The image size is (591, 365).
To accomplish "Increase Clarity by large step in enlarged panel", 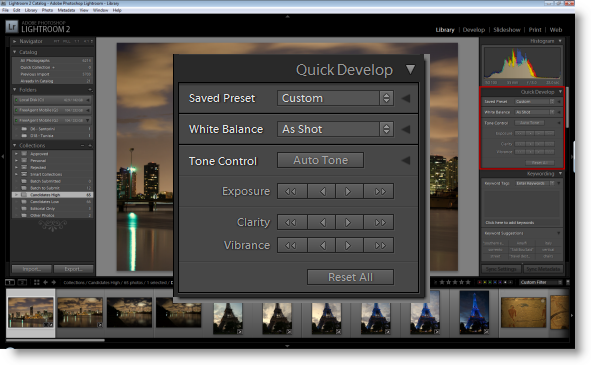I will 379,222.
